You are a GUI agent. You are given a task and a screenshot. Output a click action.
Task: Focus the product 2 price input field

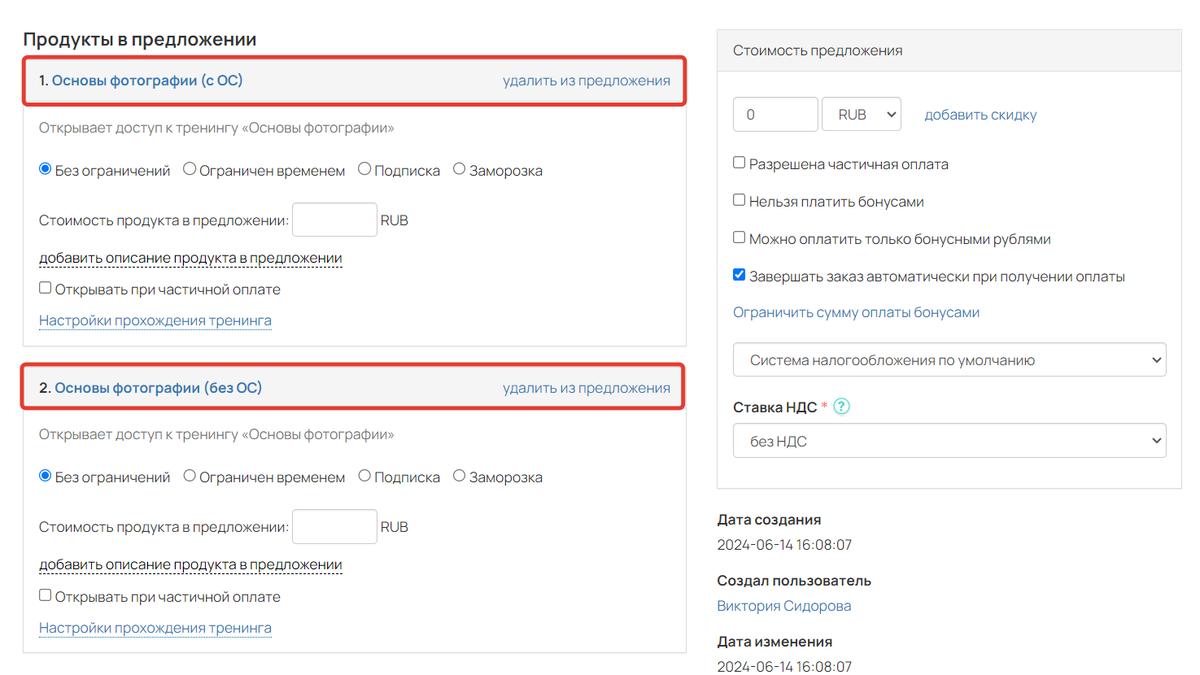tap(334, 527)
